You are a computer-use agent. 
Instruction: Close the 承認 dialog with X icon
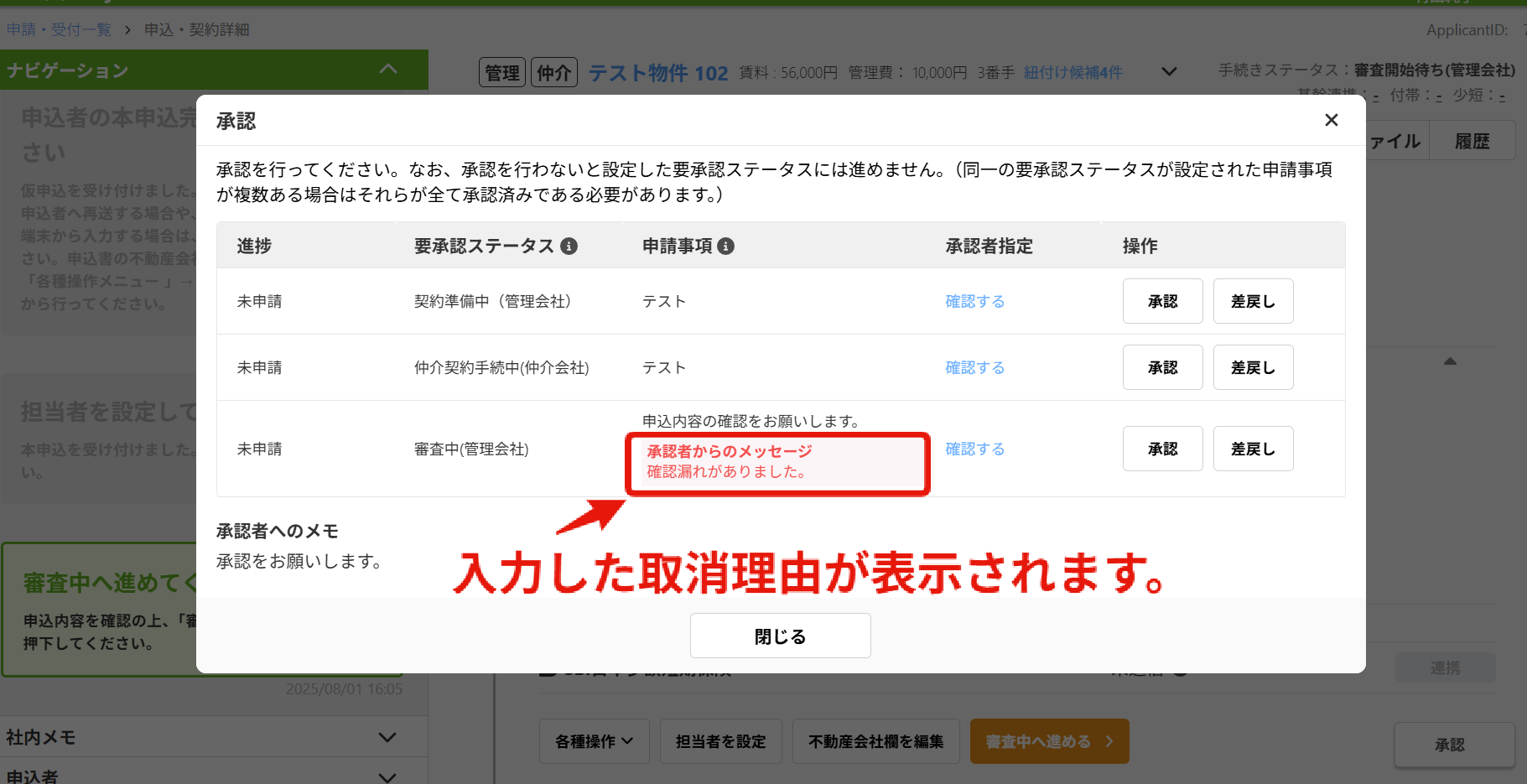[1331, 120]
